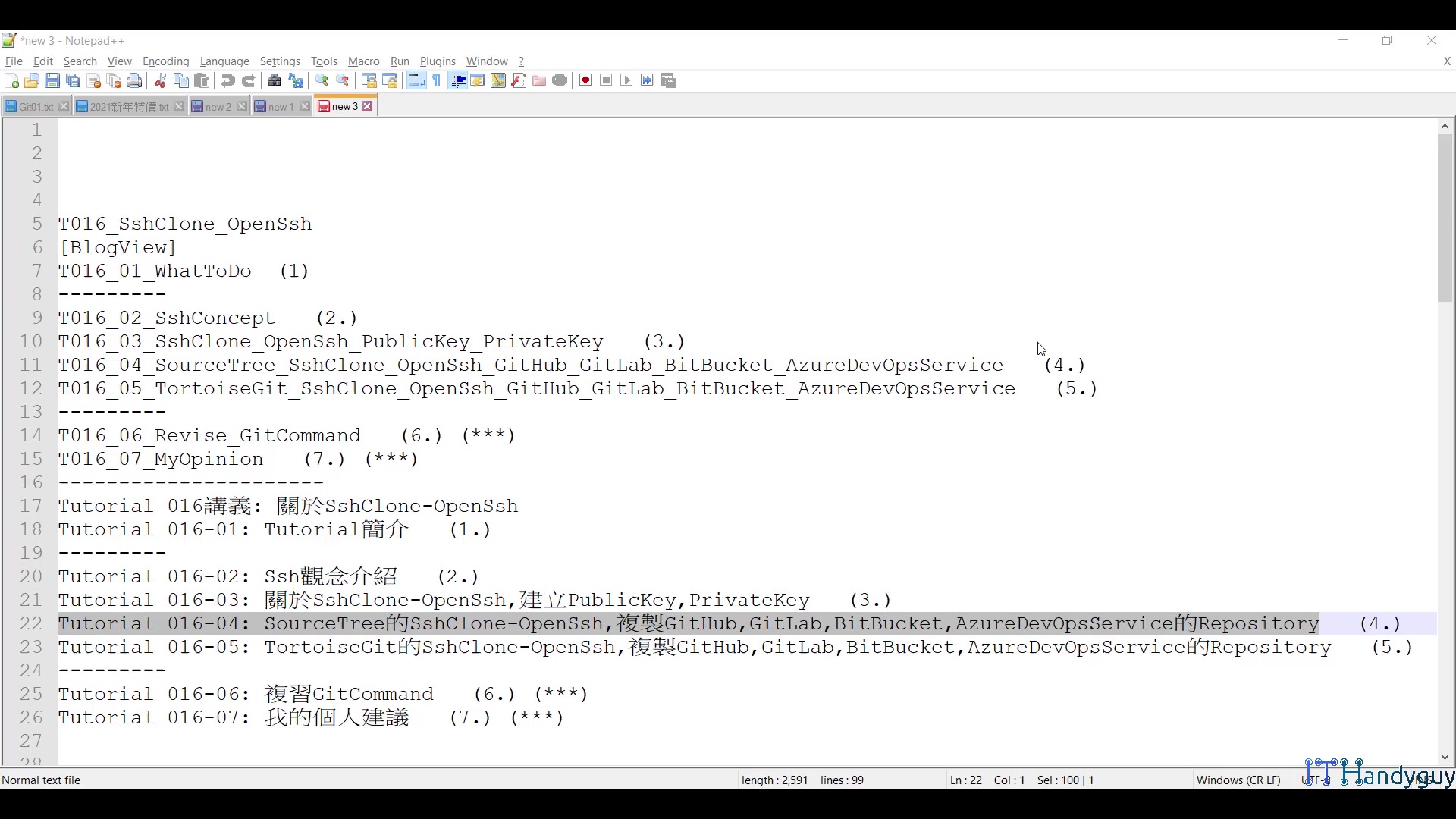Print the document using the printer icon

(x=135, y=80)
